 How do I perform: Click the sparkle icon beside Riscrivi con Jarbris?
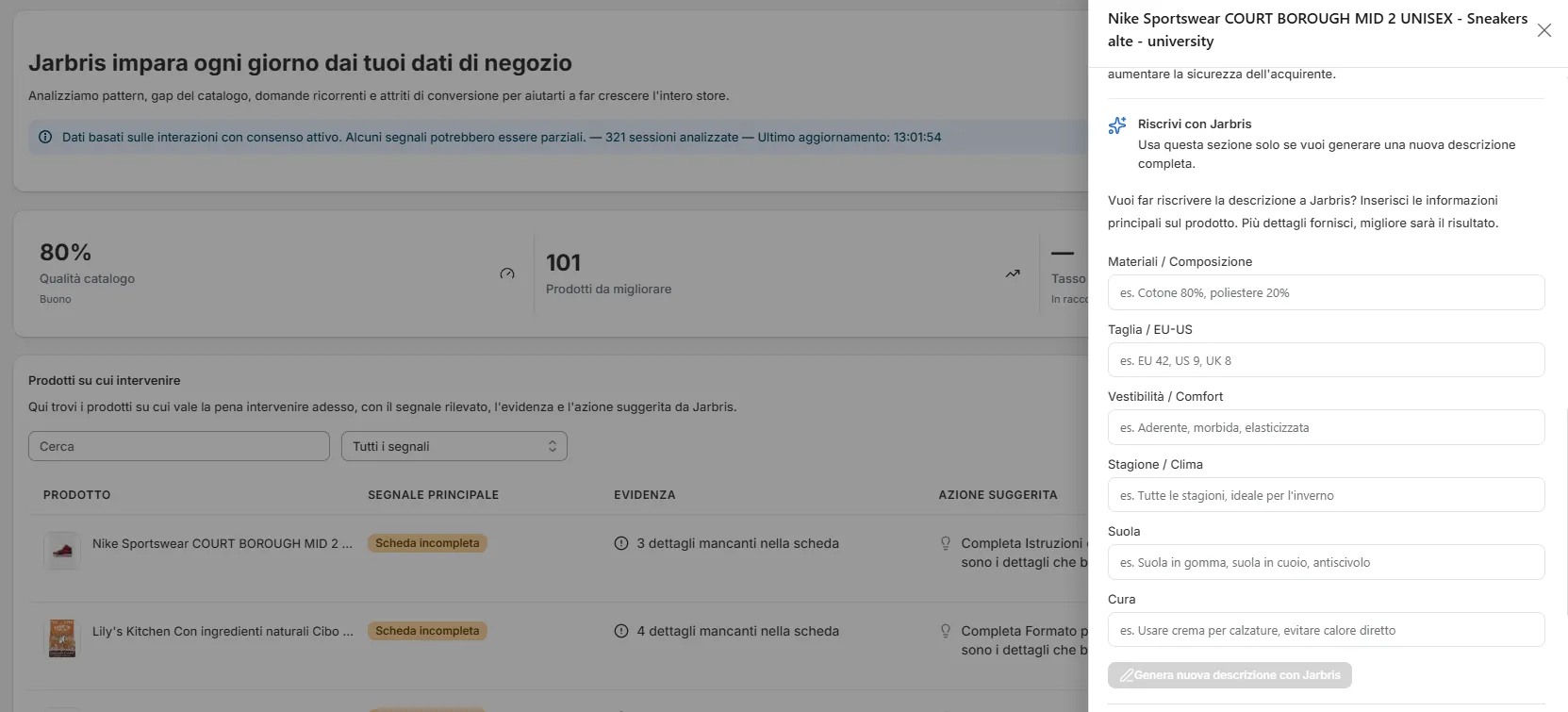pos(1117,125)
